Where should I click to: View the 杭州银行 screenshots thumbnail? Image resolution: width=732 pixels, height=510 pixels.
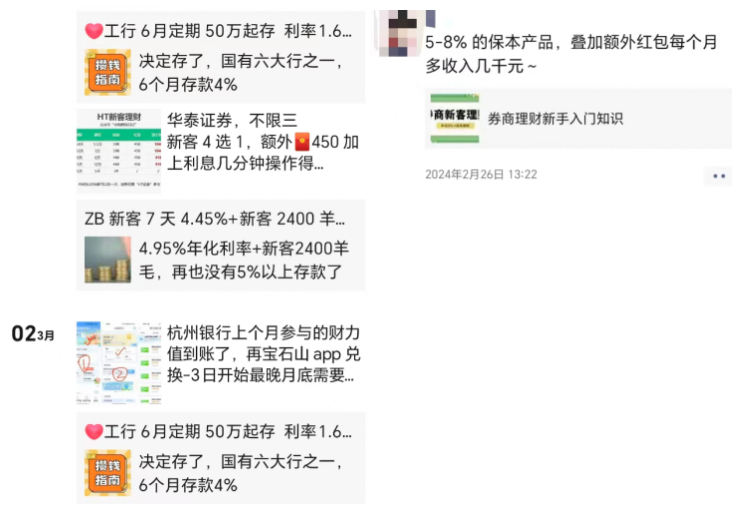point(119,362)
